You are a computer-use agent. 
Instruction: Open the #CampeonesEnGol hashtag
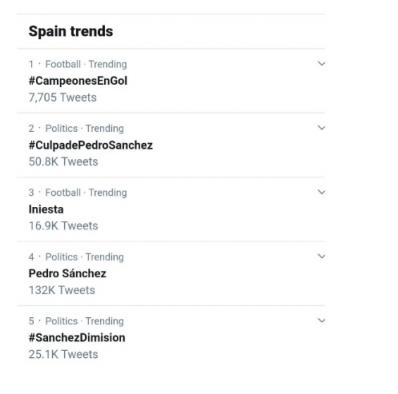point(78,81)
